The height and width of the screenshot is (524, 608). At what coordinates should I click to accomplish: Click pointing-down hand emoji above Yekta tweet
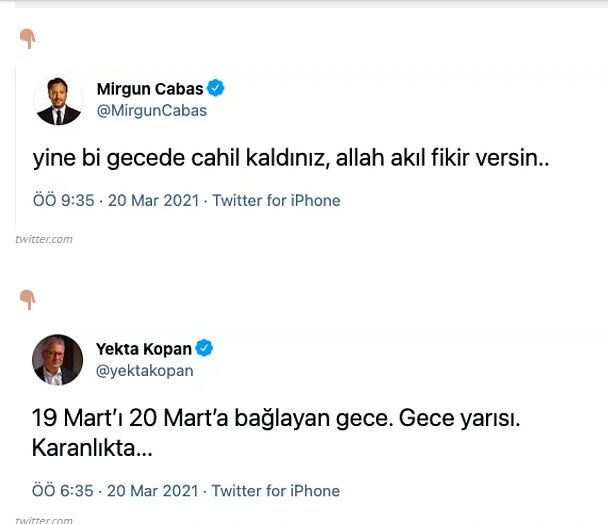(x=28, y=299)
